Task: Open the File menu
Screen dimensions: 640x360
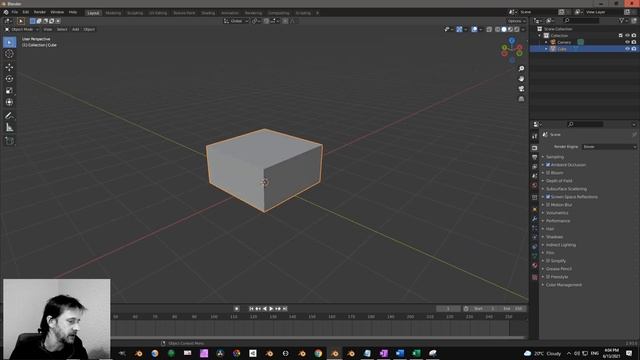Action: click(x=15, y=12)
